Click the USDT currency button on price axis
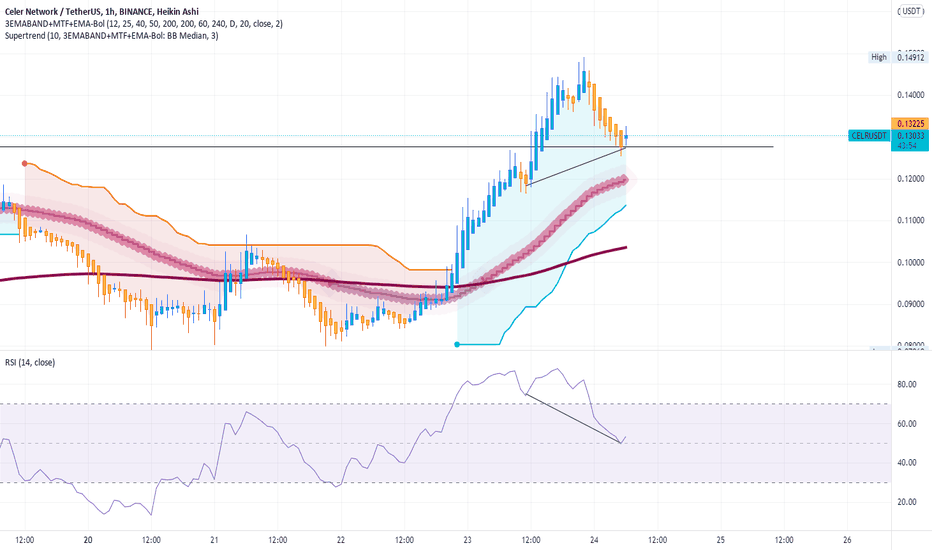Screen dimensions: 932x550 pyautogui.click(x=910, y=11)
